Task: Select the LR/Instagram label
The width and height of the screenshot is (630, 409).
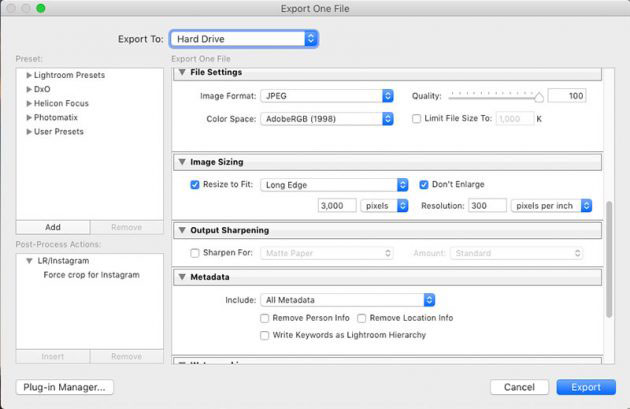Action: click(63, 261)
